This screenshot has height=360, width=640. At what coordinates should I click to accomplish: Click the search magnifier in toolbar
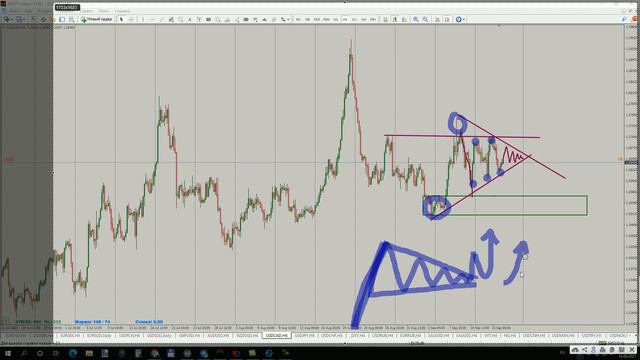pyautogui.click(x=624, y=19)
